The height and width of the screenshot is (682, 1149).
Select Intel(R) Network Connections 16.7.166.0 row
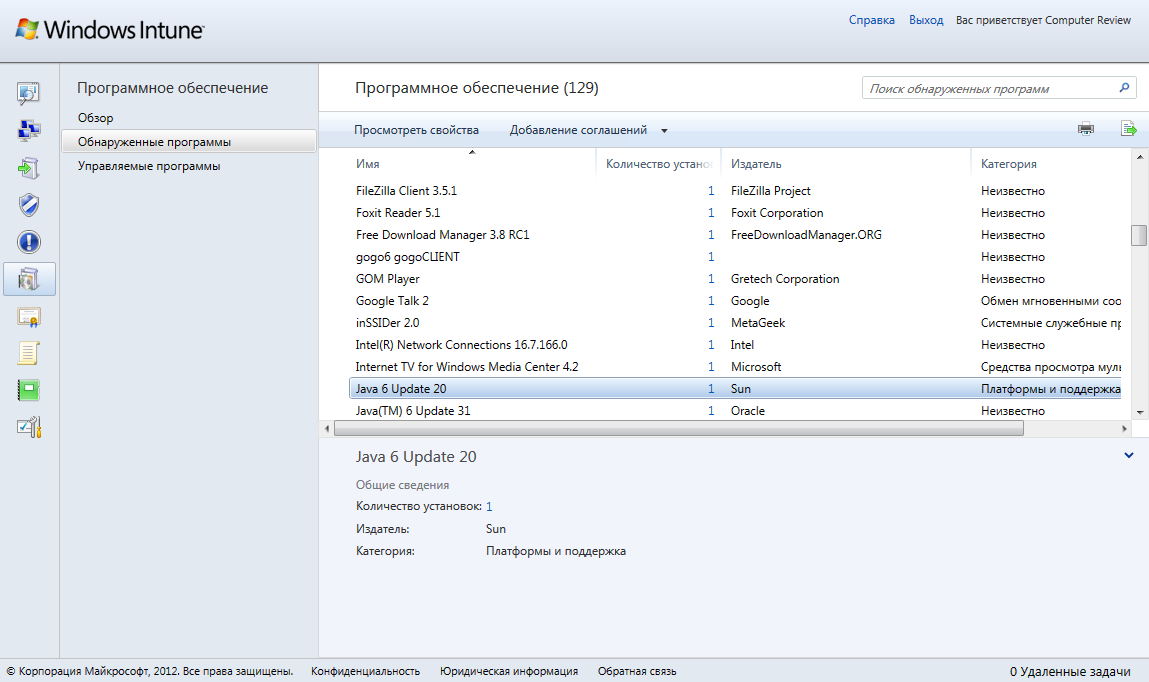click(x=735, y=344)
